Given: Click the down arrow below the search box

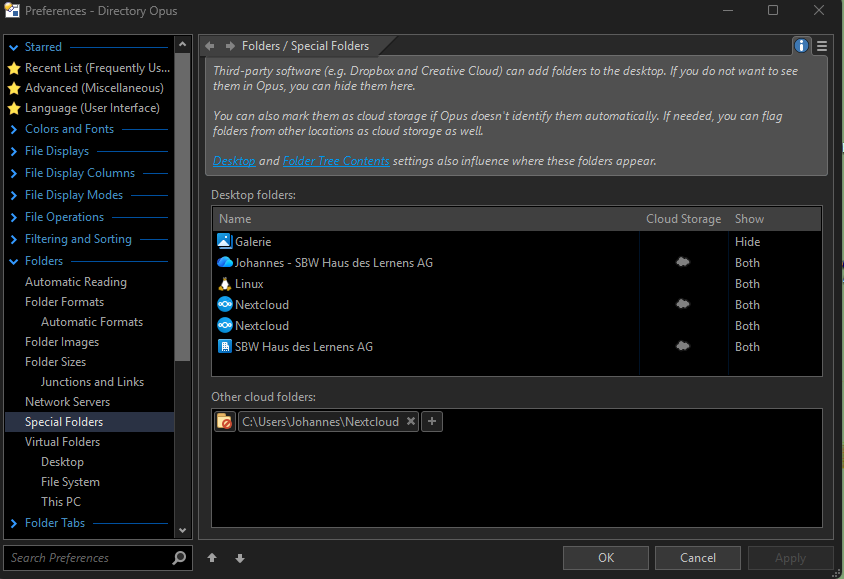Looking at the screenshot, I should (240, 558).
